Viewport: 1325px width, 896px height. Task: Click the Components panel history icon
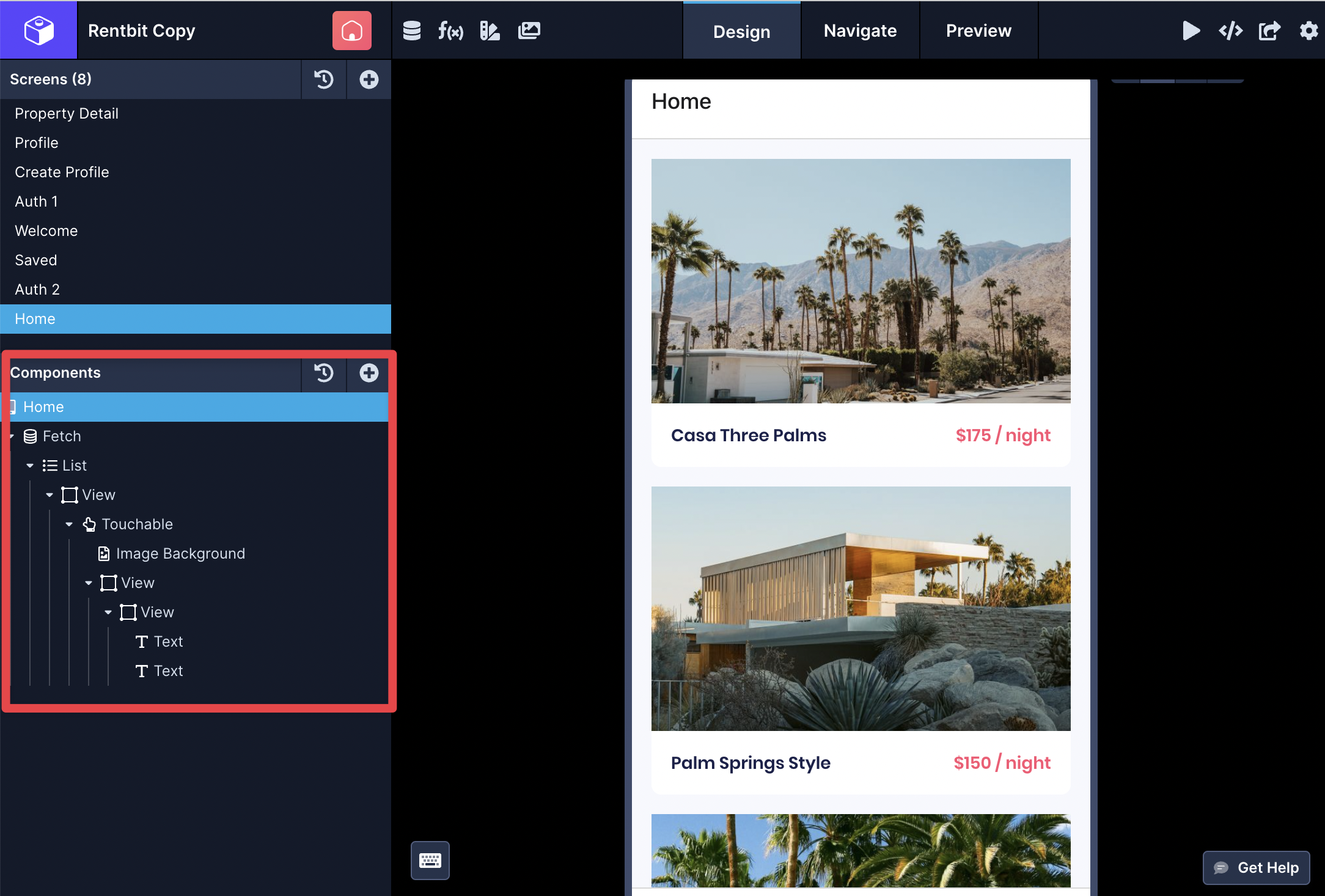pyautogui.click(x=324, y=373)
